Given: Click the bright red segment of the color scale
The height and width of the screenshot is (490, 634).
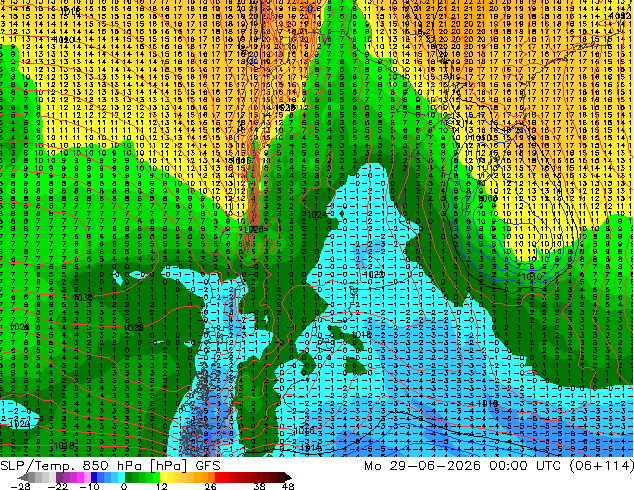Looking at the screenshot, I should click(x=219, y=477).
